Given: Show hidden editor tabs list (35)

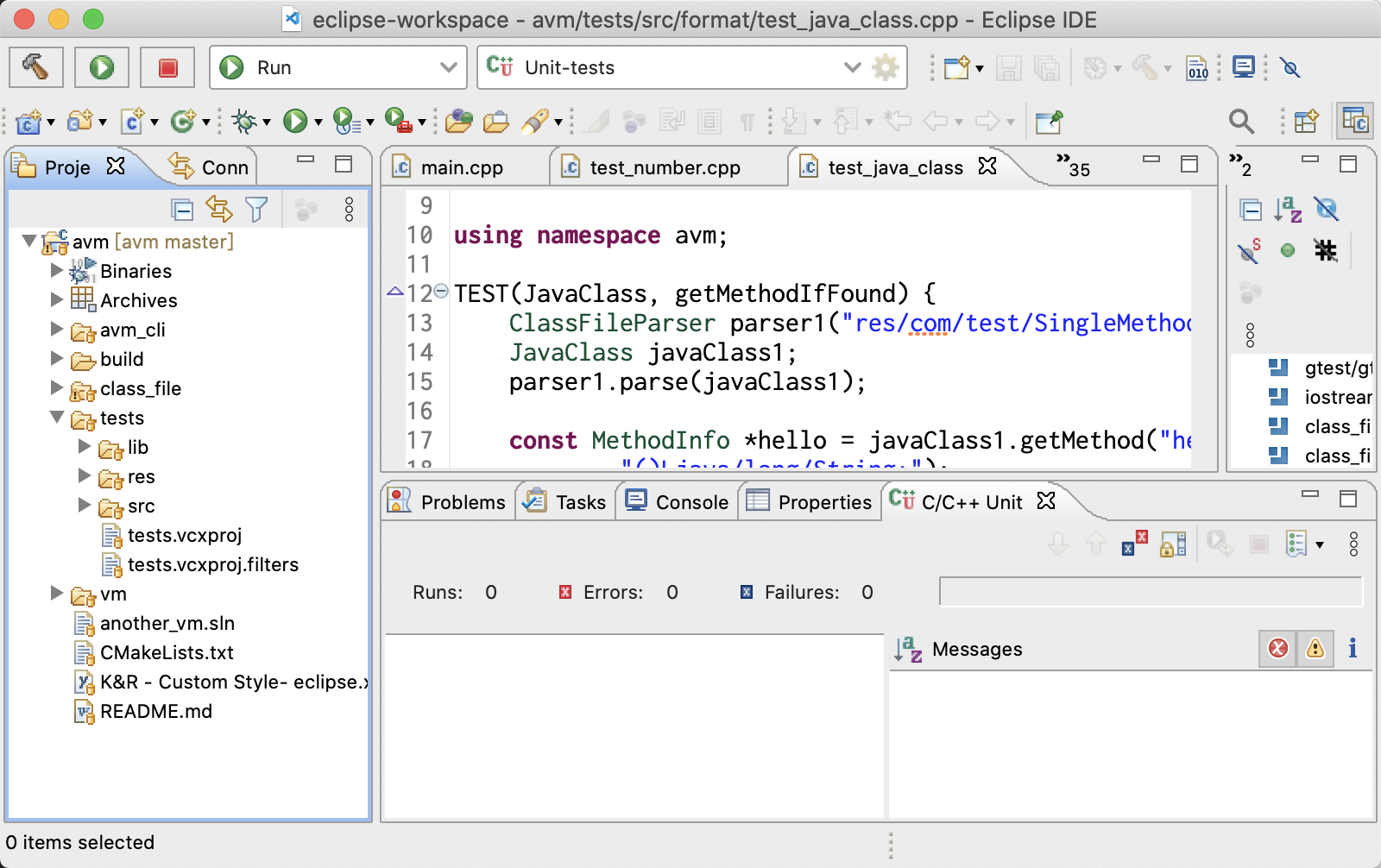Looking at the screenshot, I should coord(1073,166).
